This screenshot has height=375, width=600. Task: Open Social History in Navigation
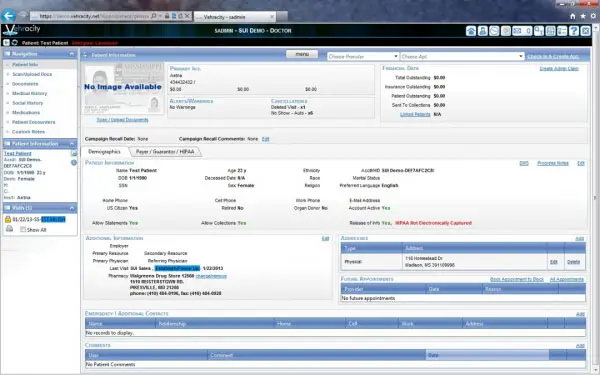click(28, 103)
